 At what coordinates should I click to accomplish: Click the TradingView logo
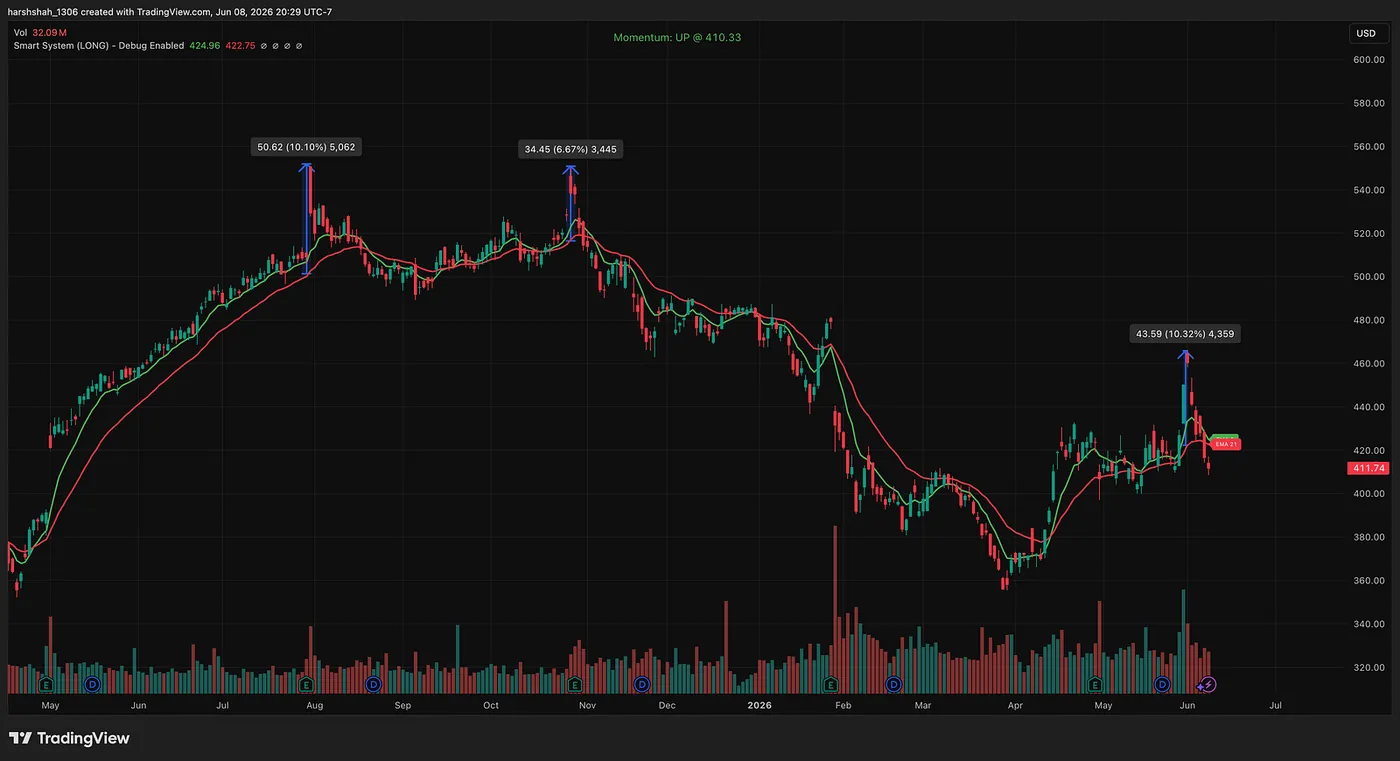click(70, 739)
